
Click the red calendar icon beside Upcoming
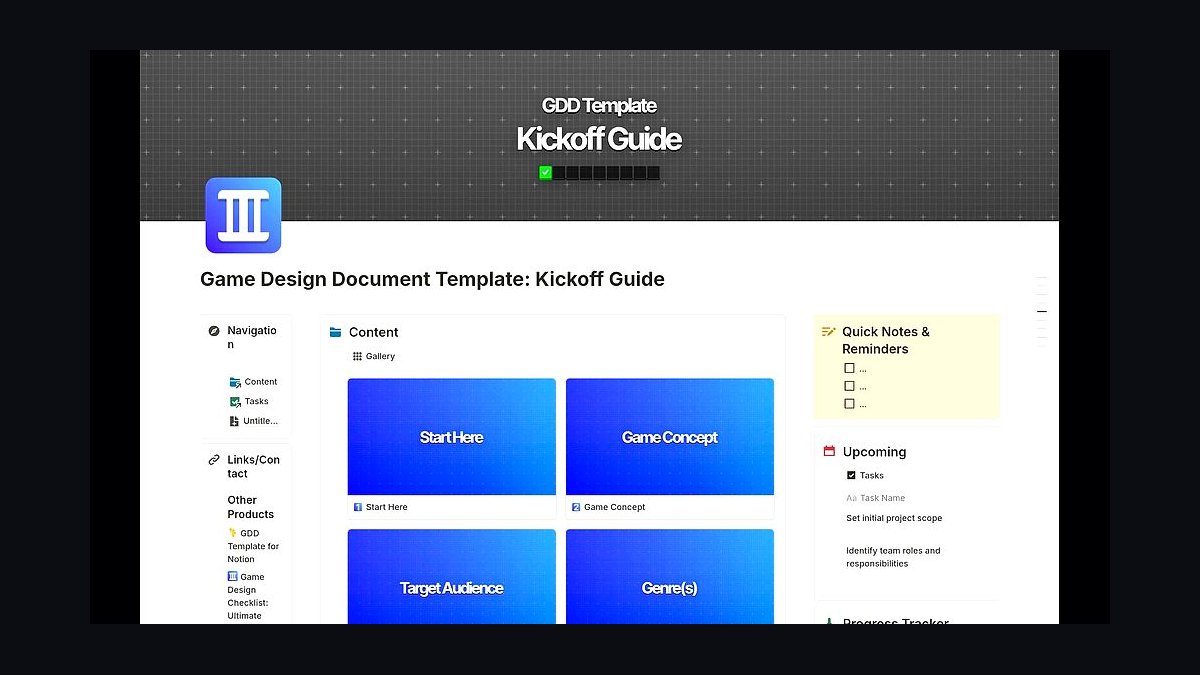(x=829, y=452)
